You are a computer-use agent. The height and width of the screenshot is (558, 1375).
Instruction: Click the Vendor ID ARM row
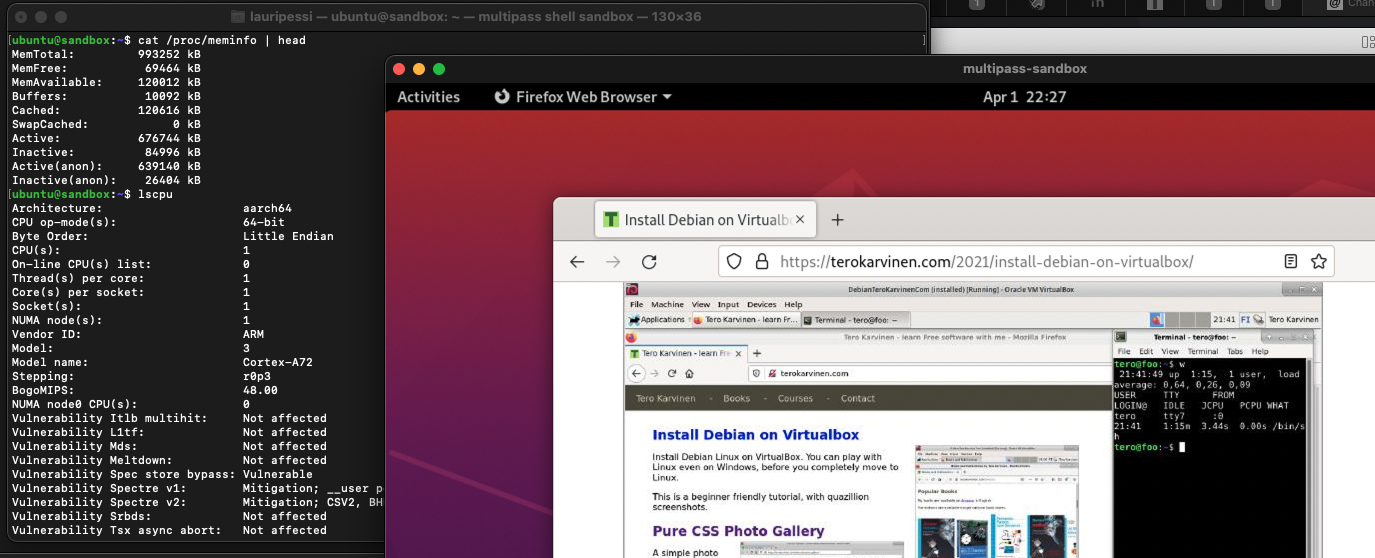click(138, 334)
